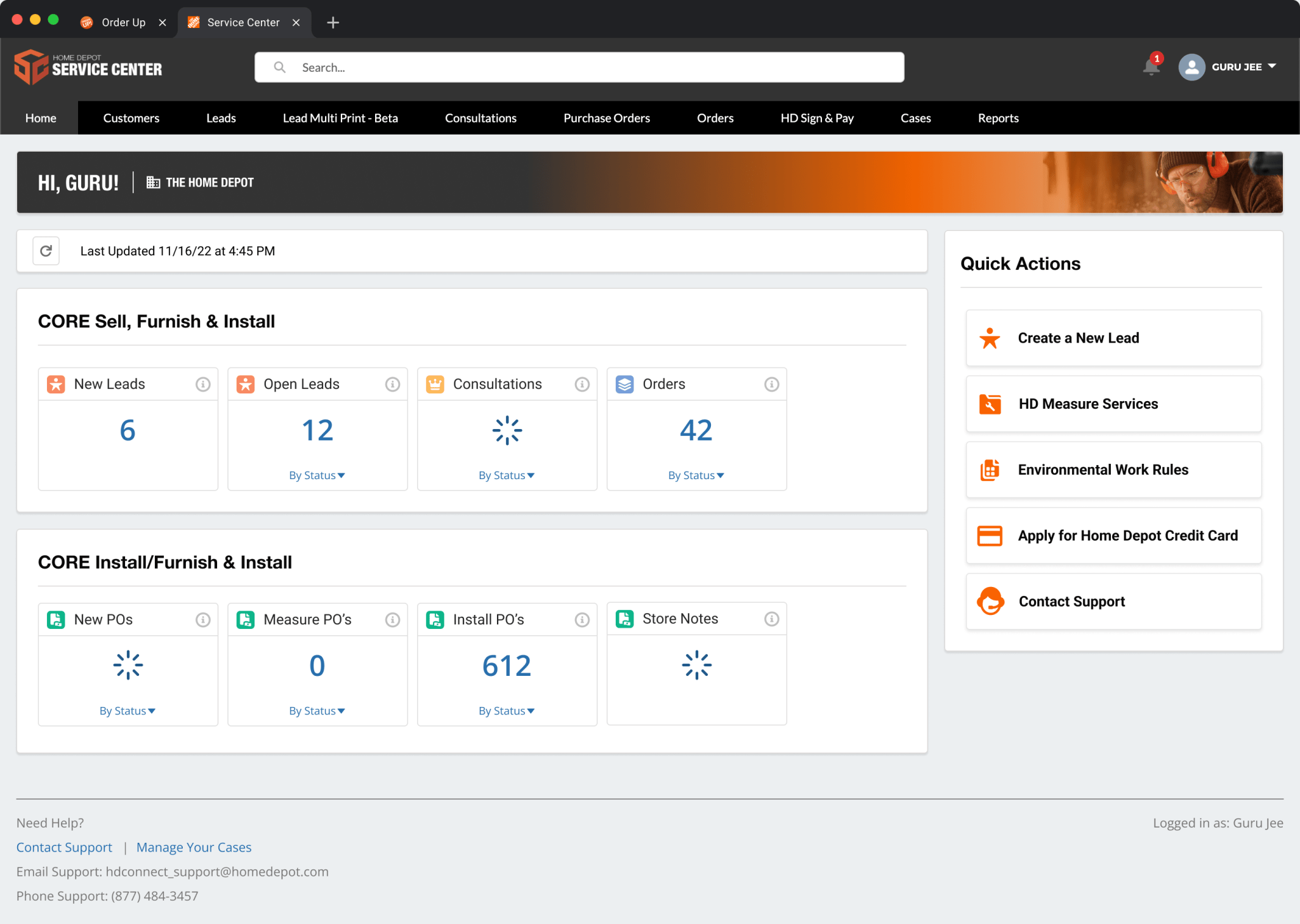Expand Install PO's By Status dropdown

tap(507, 711)
